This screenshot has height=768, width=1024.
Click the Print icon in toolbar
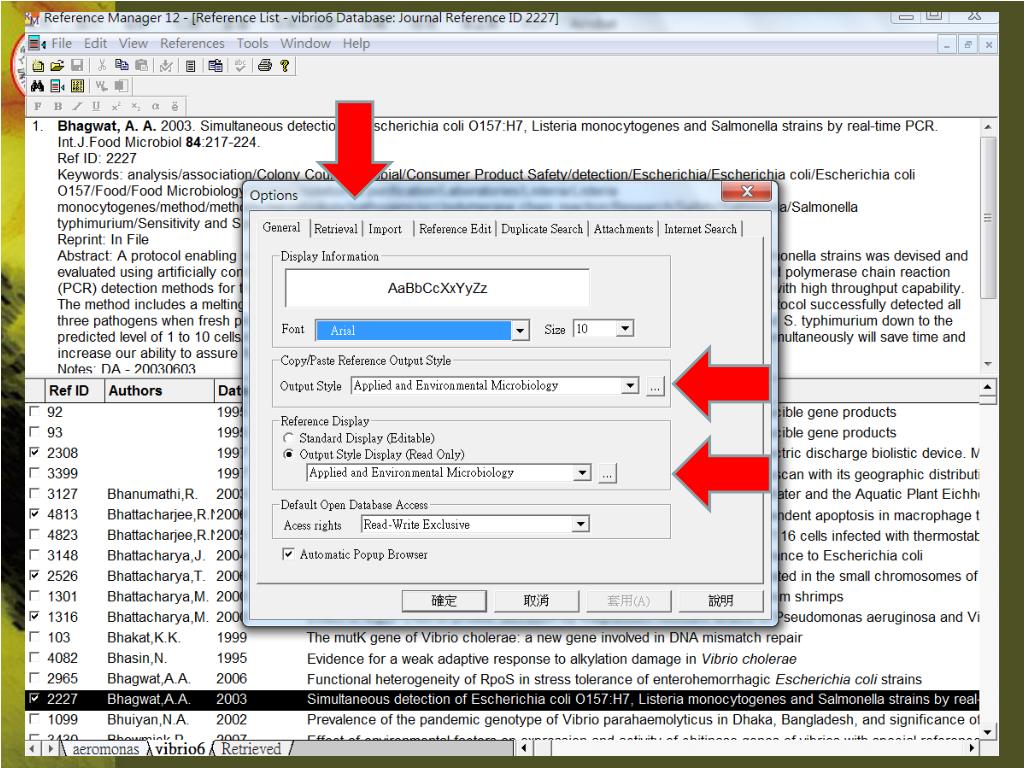pyautogui.click(x=264, y=65)
